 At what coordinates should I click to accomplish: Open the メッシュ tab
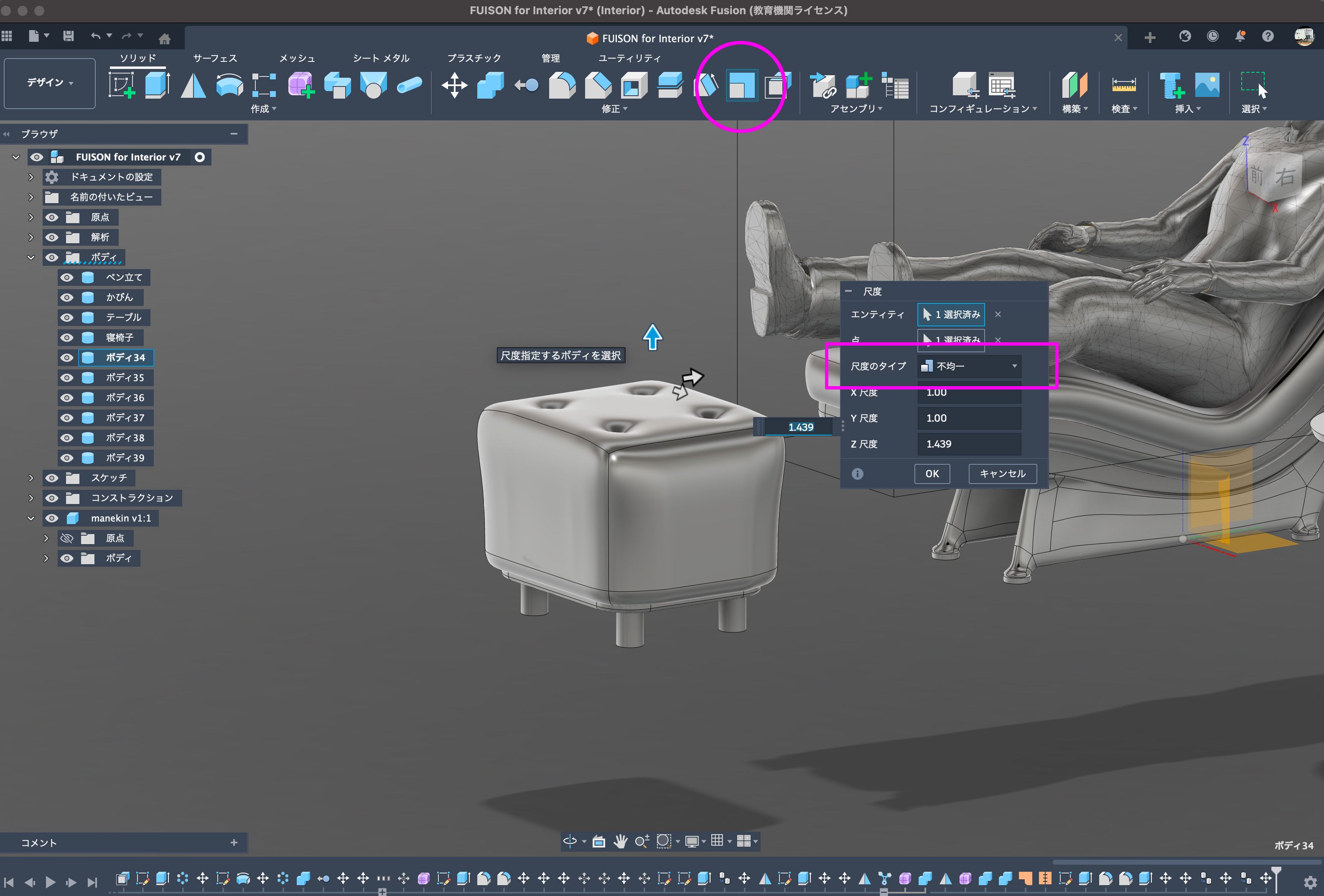pyautogui.click(x=297, y=58)
